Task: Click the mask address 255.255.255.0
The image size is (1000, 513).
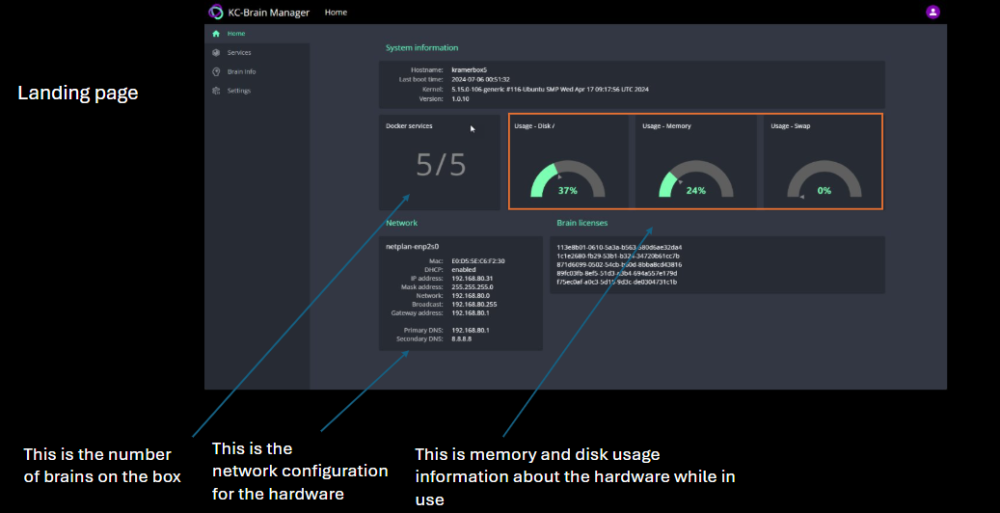Action: click(x=472, y=287)
